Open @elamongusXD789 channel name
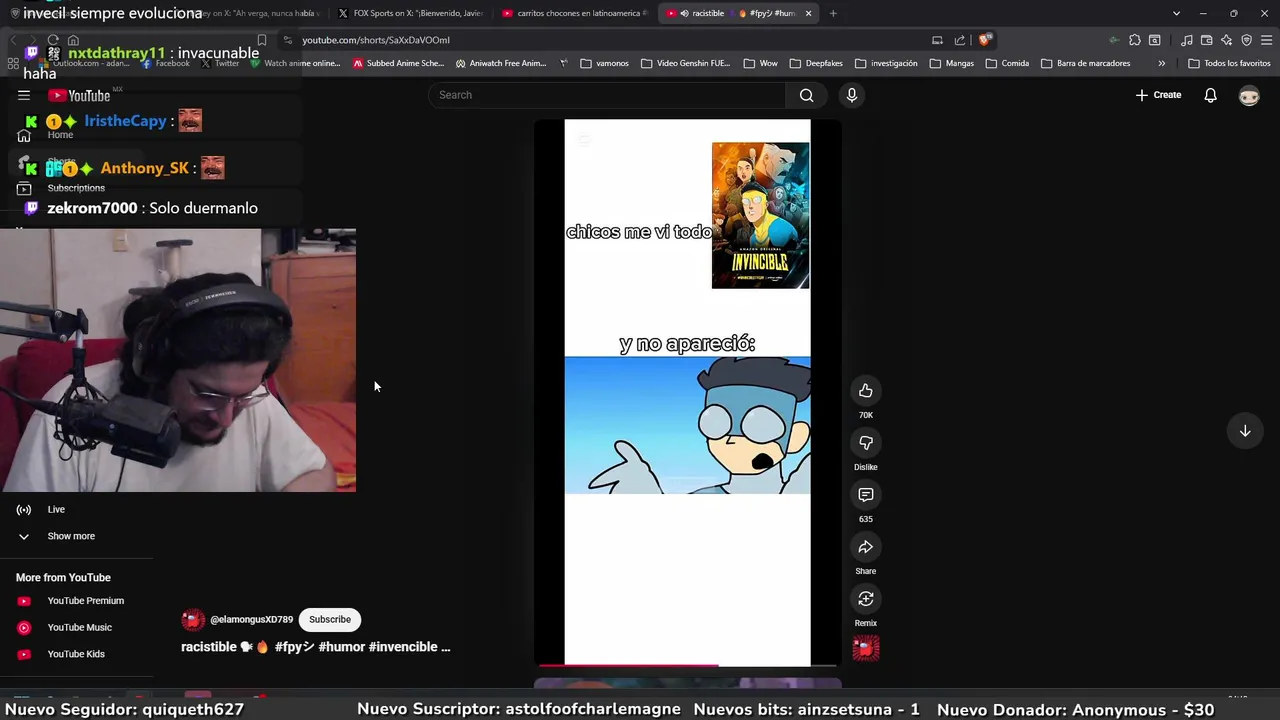Viewport: 1280px width, 720px height. 251,620
